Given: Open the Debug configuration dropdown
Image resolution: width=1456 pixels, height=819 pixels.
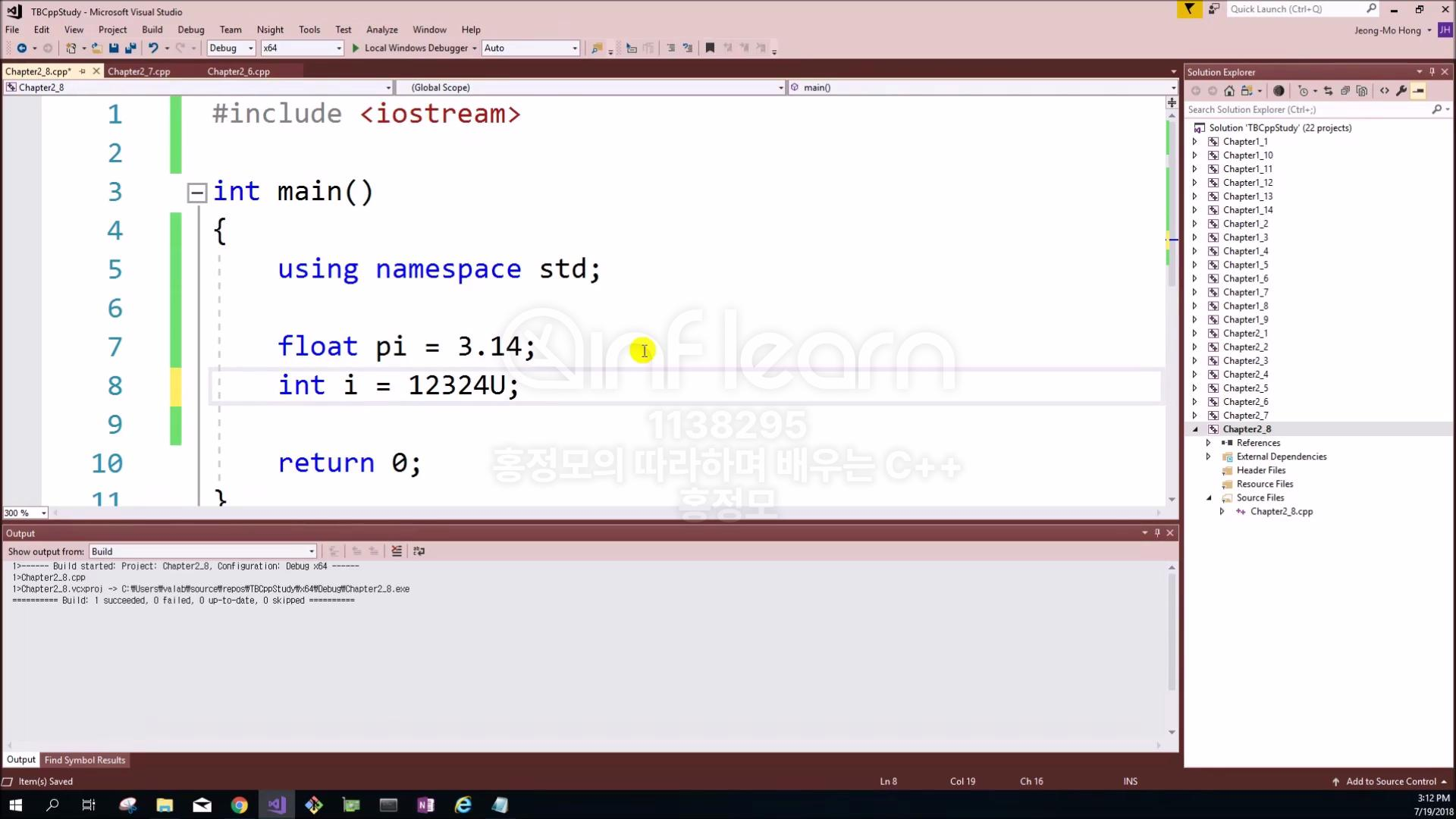Looking at the screenshot, I should (x=250, y=48).
